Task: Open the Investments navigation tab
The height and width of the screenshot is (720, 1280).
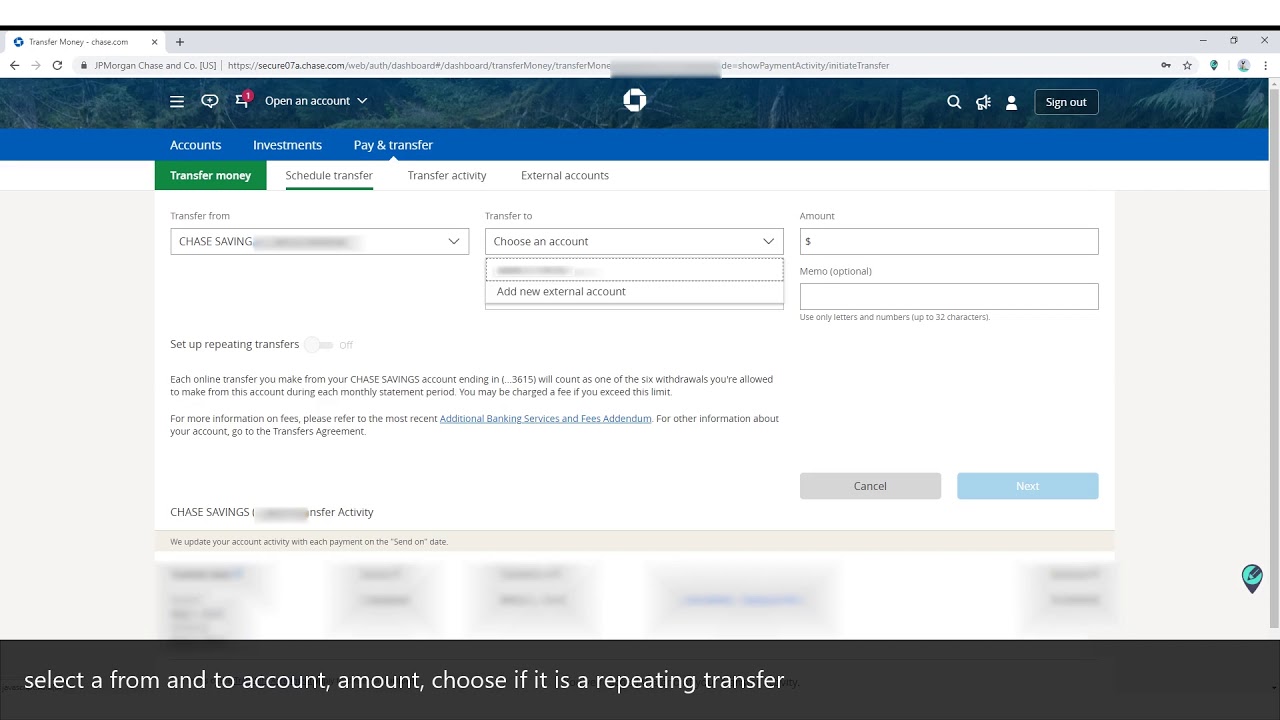Action: click(287, 145)
